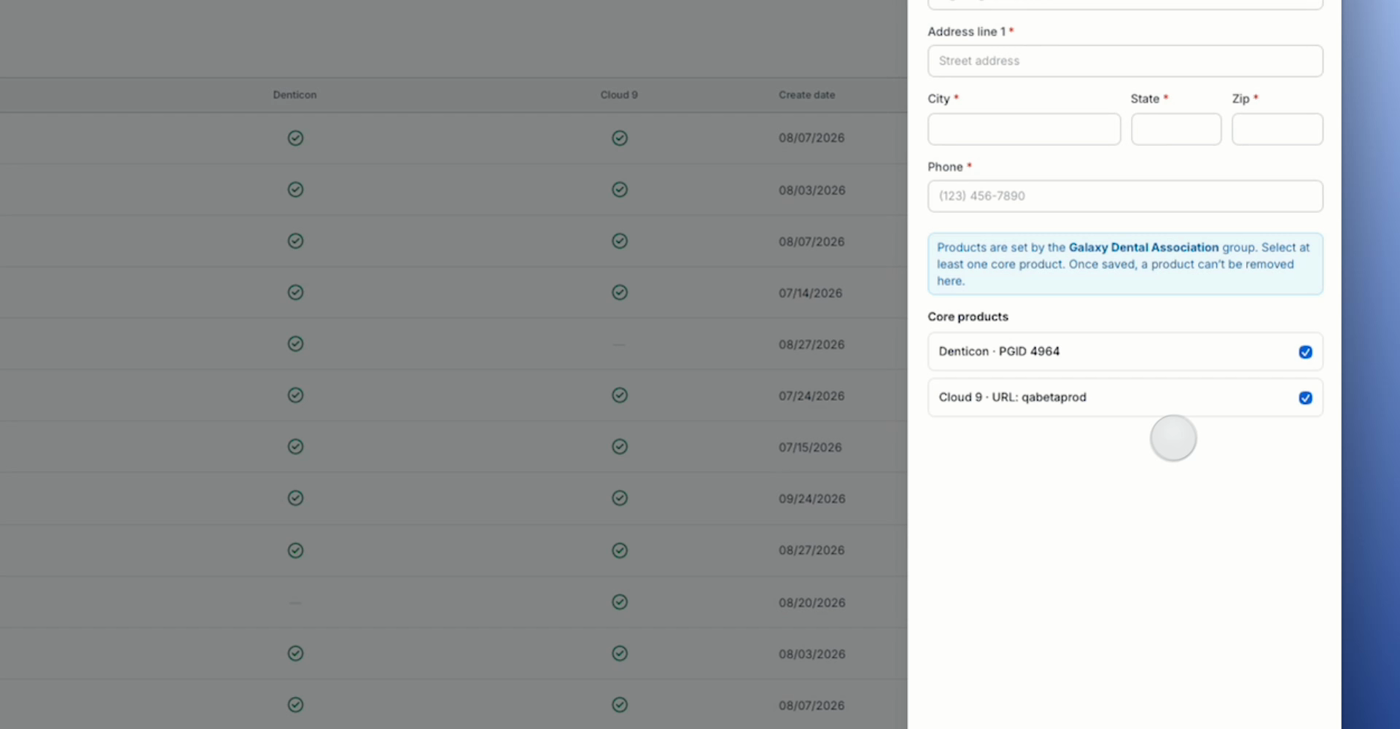1400x729 pixels.
Task: Click the Create date column header
Action: point(807,95)
